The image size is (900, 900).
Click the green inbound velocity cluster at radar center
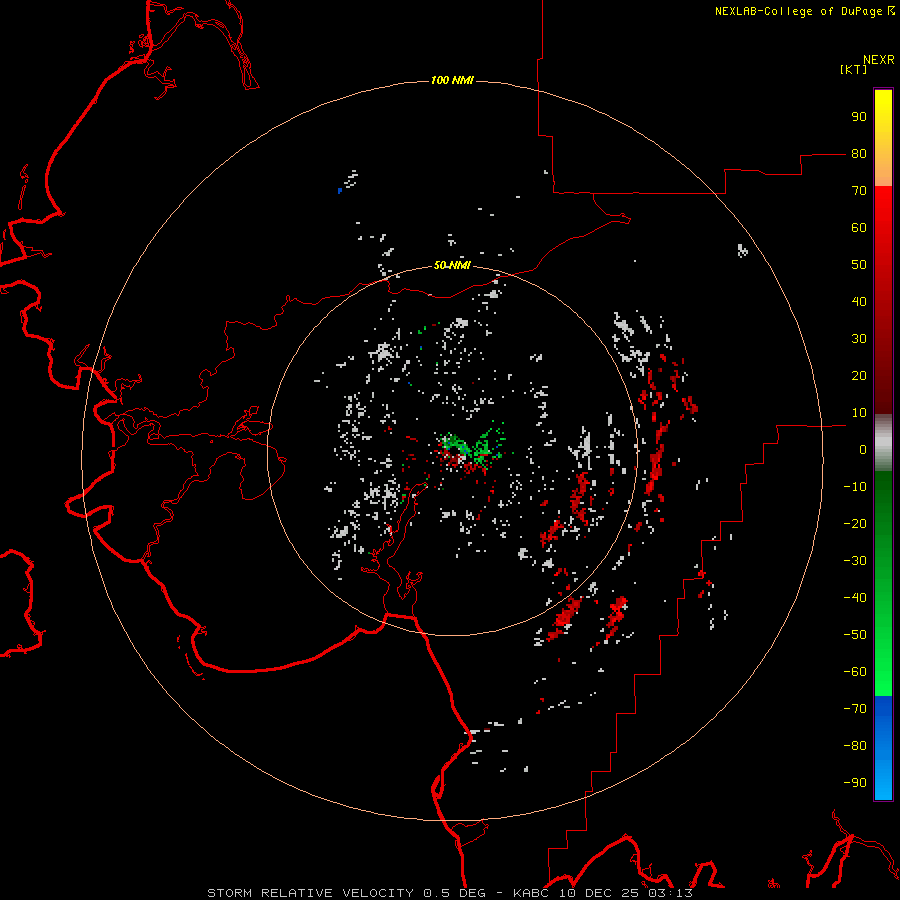click(472, 445)
